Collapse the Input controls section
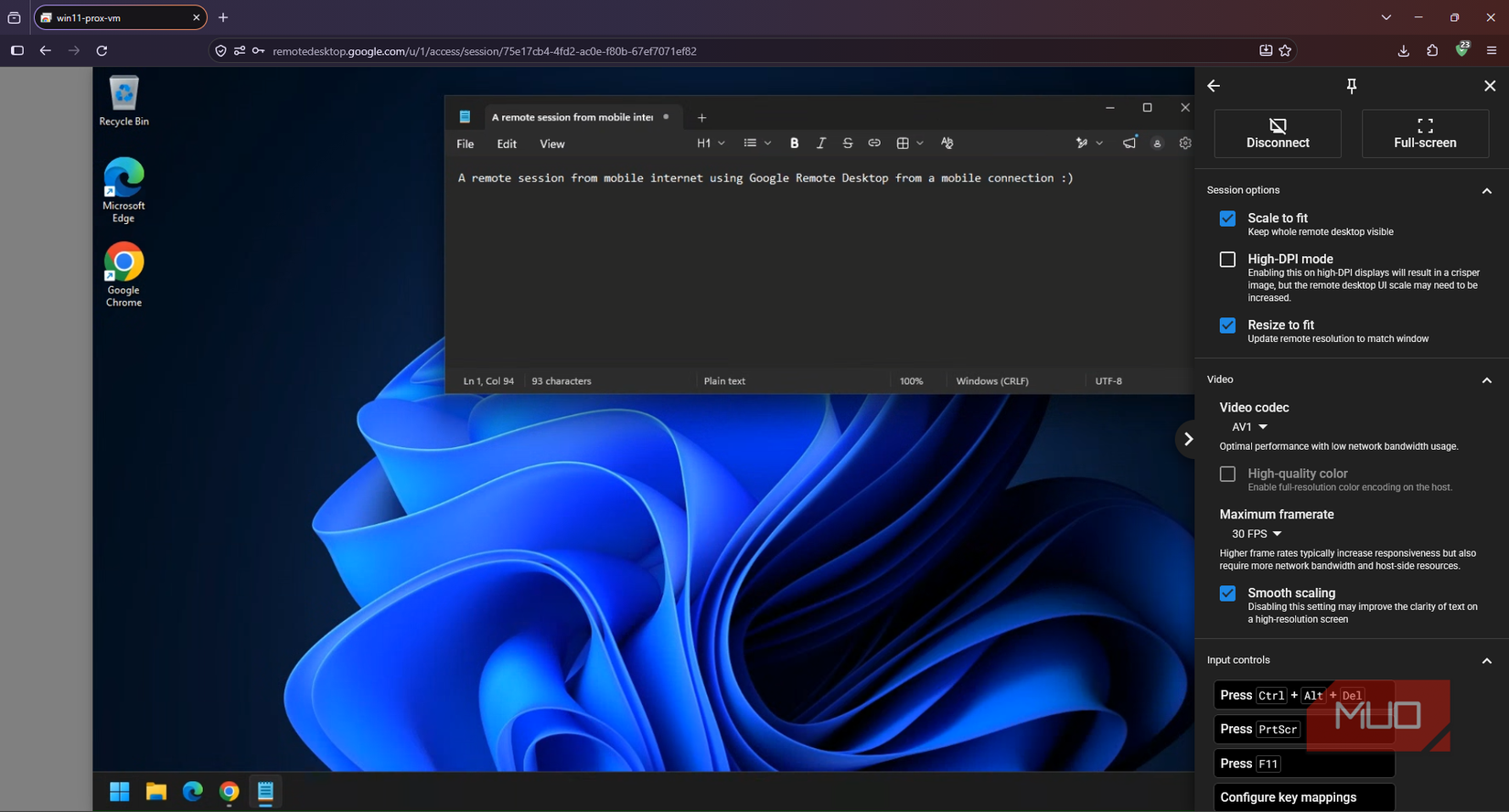 [x=1487, y=661]
